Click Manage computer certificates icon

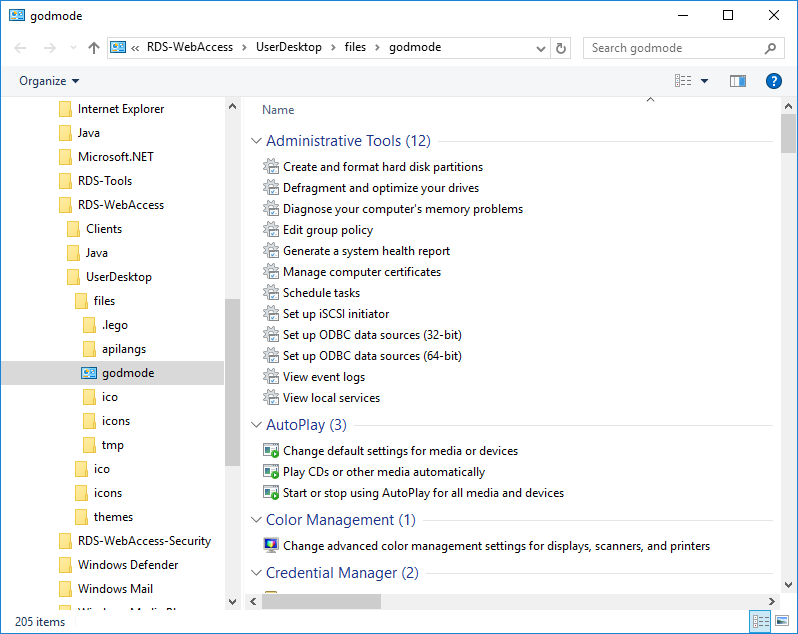pos(271,272)
